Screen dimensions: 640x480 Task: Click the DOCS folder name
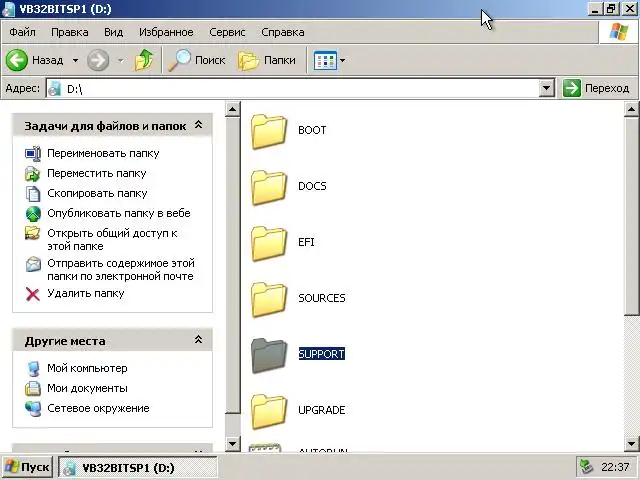(312, 187)
